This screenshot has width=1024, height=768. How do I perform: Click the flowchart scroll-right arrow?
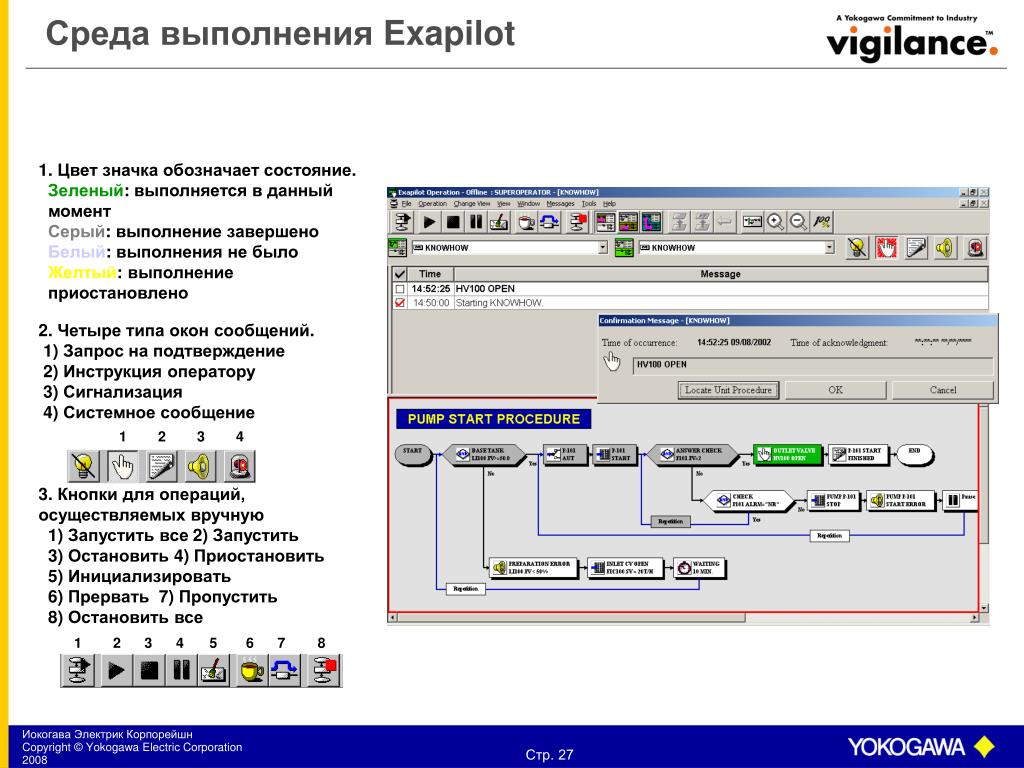[x=974, y=617]
